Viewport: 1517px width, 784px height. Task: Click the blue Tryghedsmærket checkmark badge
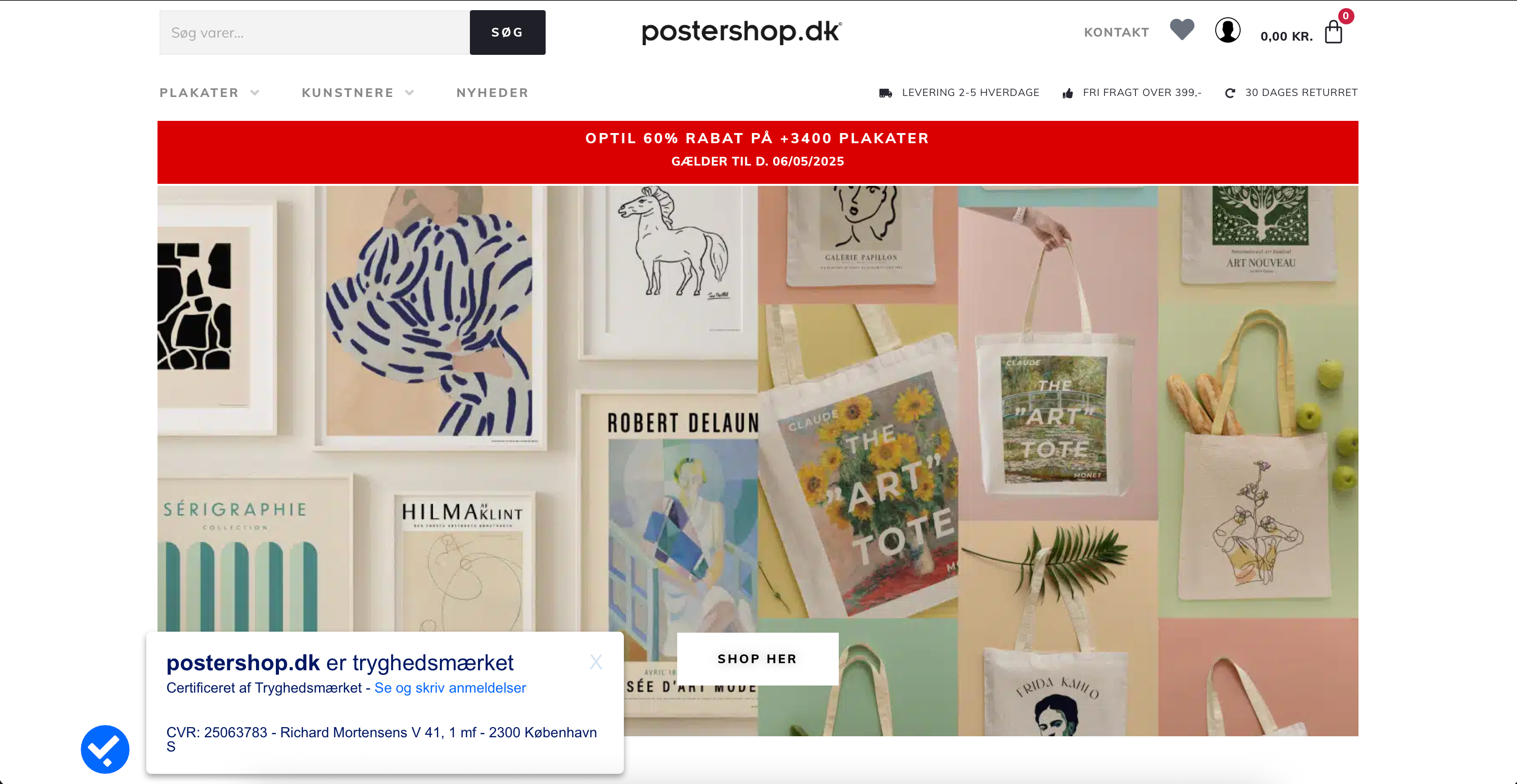click(x=105, y=748)
